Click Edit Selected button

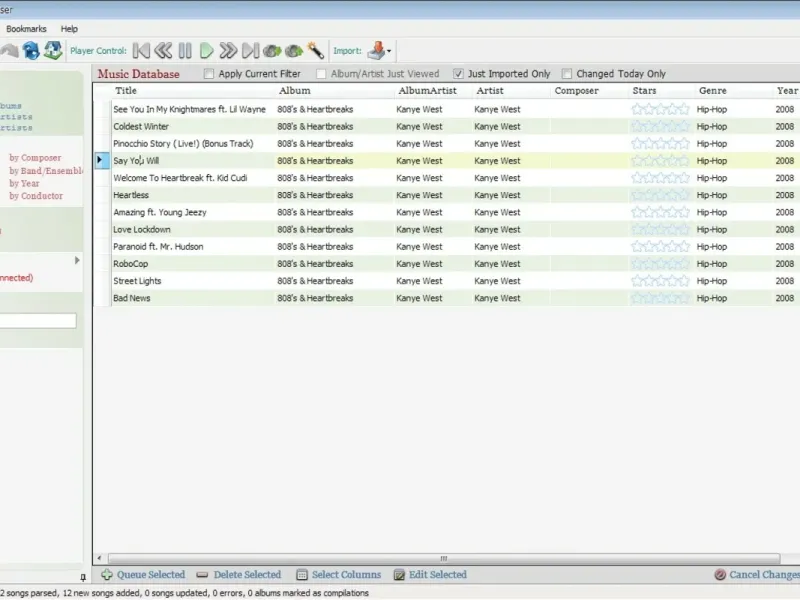coord(430,574)
